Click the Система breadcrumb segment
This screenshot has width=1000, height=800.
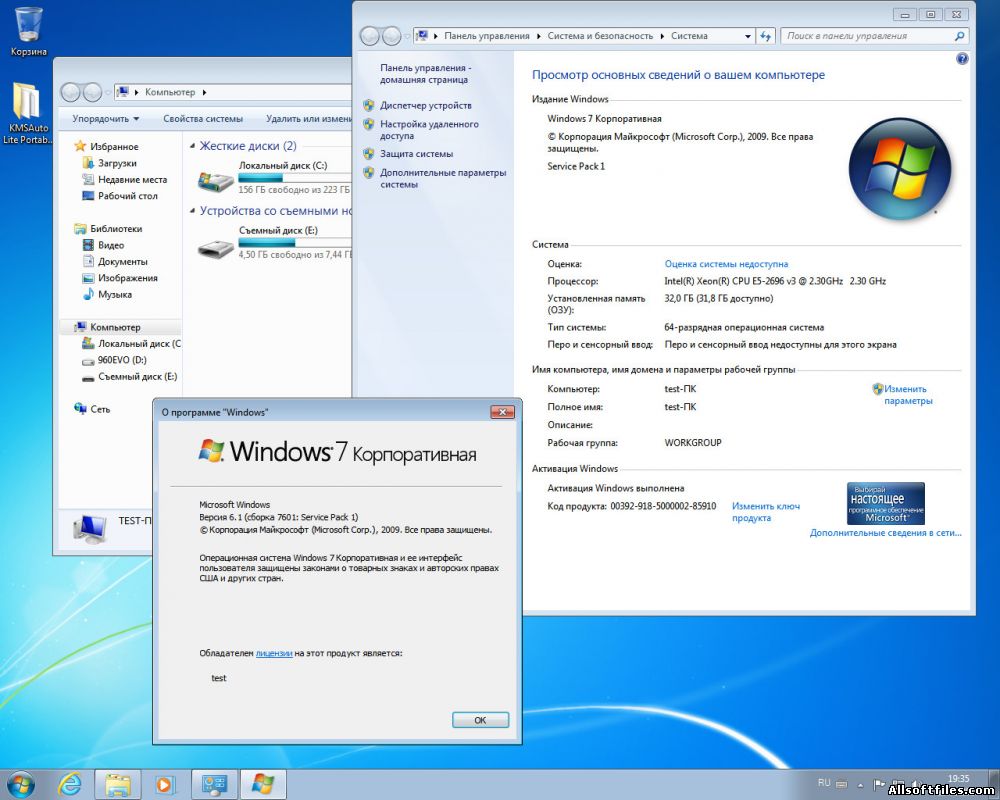click(689, 36)
